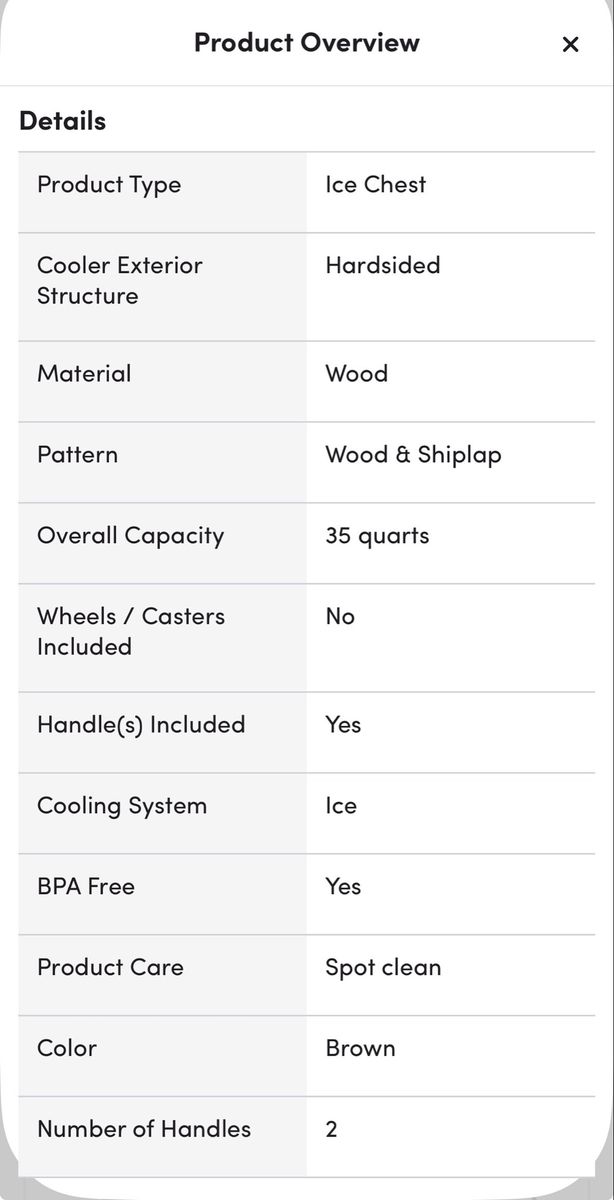
Task: Click the Ice Chest value
Action: [x=375, y=185]
